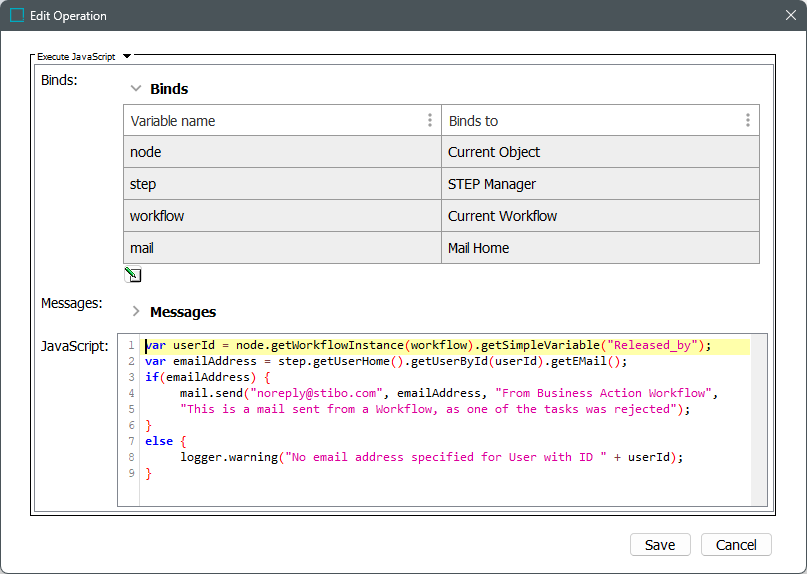Open the Execute JavaScript operation dropdown
The width and height of the screenshot is (807, 574).
[127, 57]
